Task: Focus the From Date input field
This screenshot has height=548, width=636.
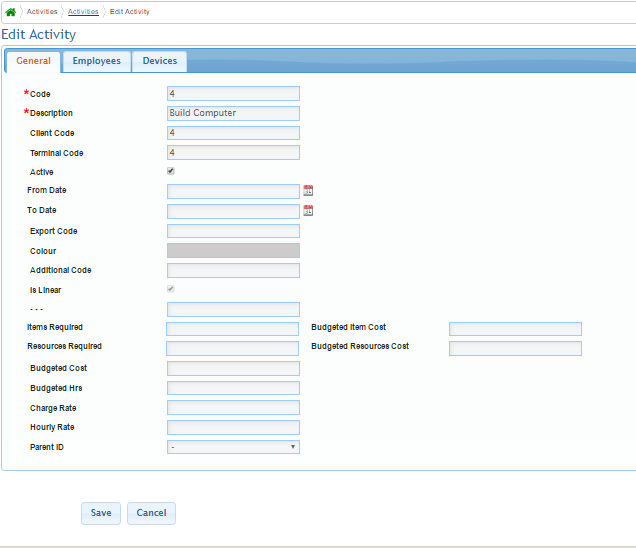Action: coord(233,191)
